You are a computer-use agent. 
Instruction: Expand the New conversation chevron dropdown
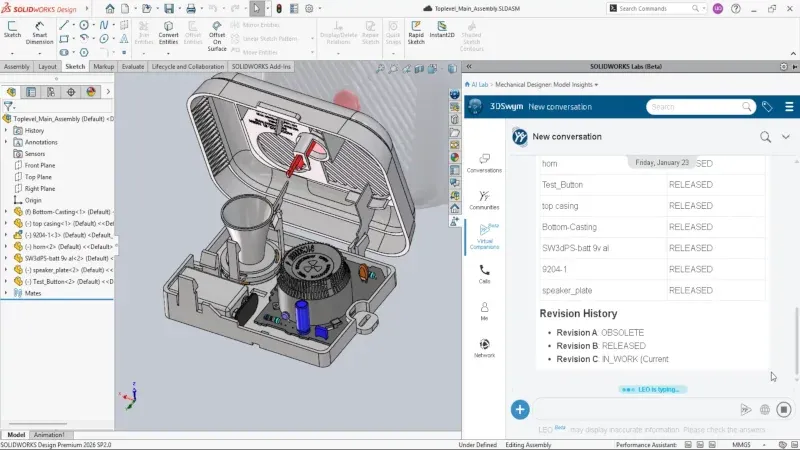pos(786,137)
